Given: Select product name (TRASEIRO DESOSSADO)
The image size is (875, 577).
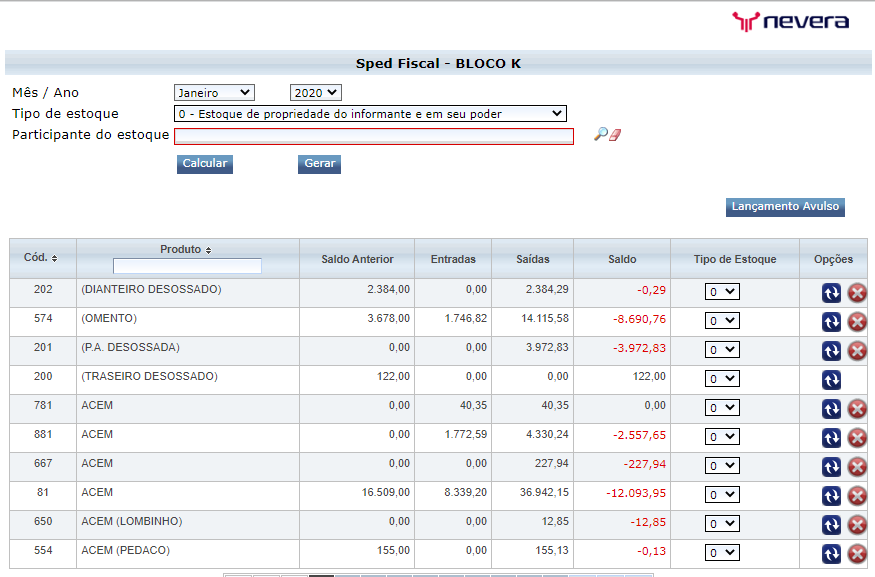Looking at the screenshot, I should click(x=150, y=376).
